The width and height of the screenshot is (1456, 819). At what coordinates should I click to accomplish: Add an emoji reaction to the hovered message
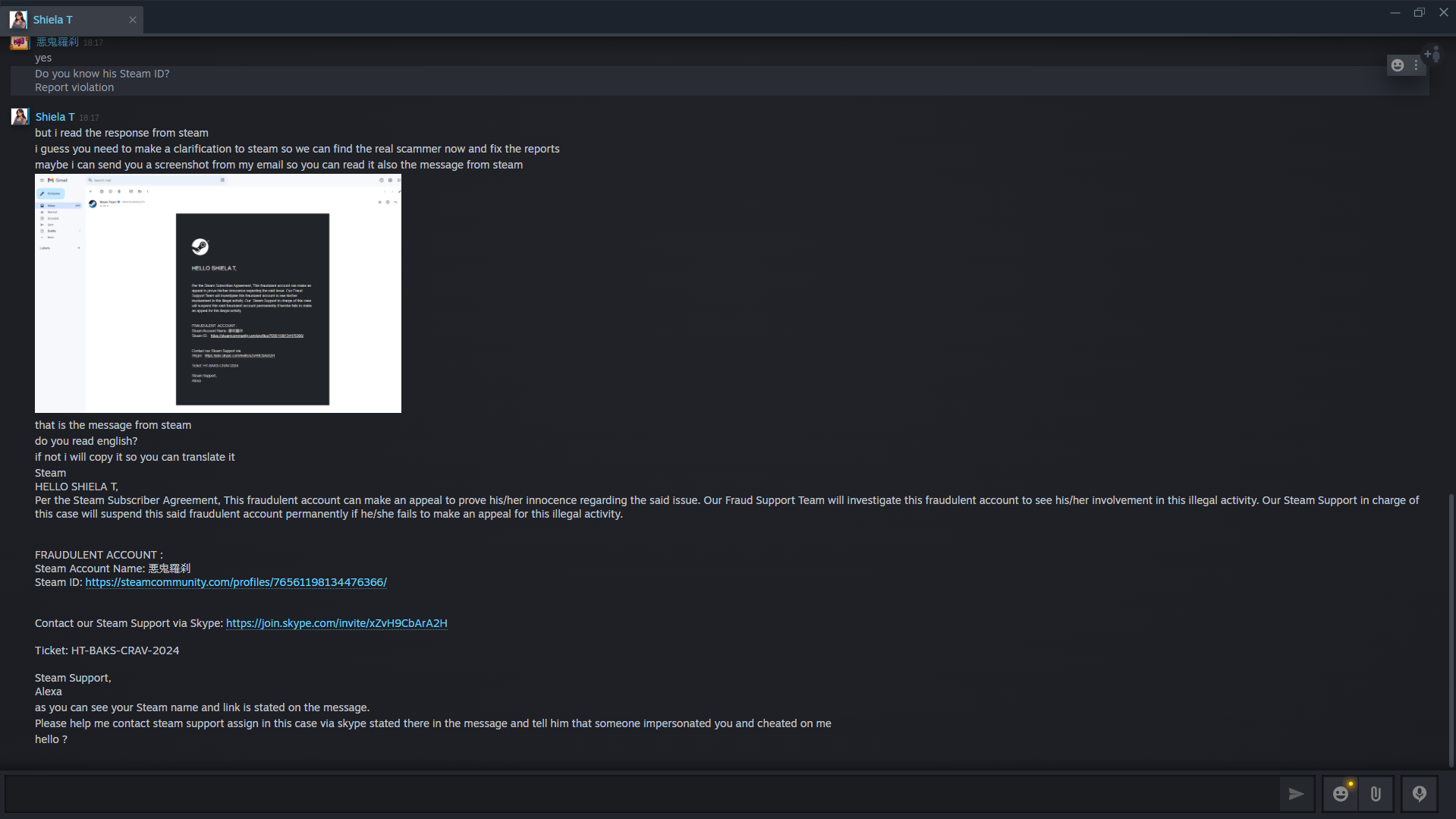tap(1398, 65)
